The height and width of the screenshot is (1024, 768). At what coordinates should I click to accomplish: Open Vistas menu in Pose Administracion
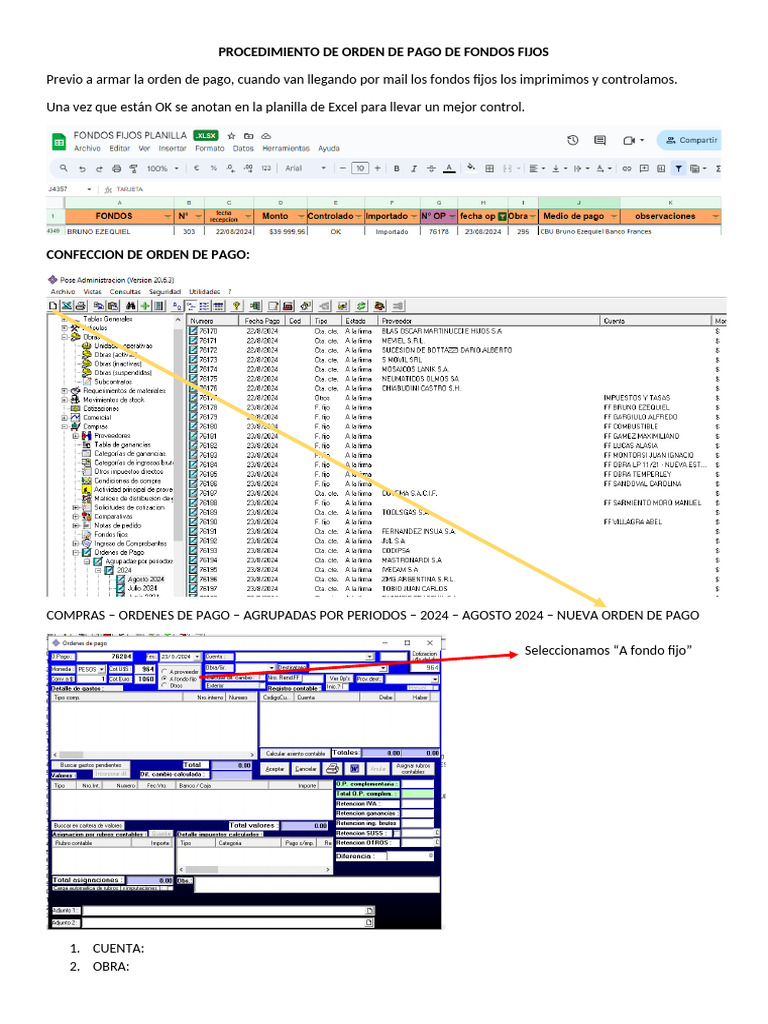click(92, 292)
